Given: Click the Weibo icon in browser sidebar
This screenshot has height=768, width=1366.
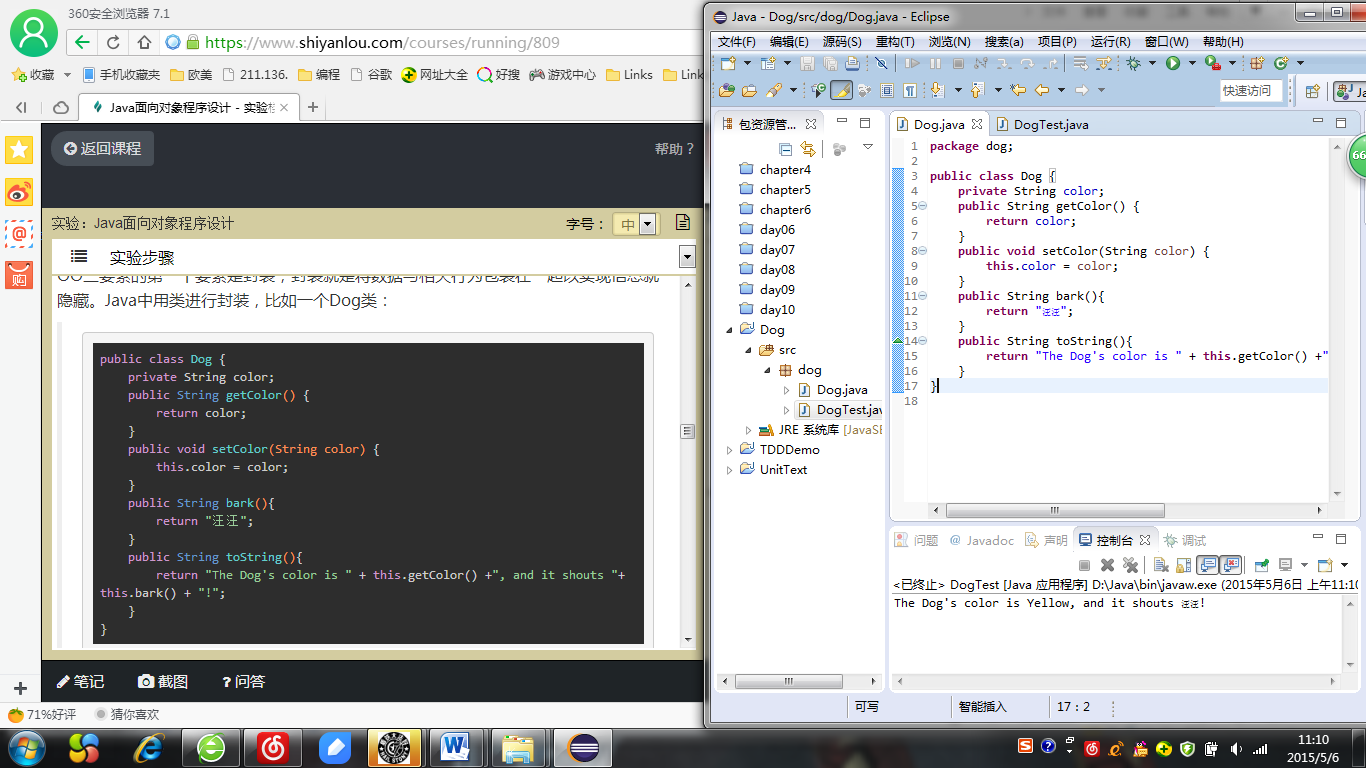Looking at the screenshot, I should (19, 192).
